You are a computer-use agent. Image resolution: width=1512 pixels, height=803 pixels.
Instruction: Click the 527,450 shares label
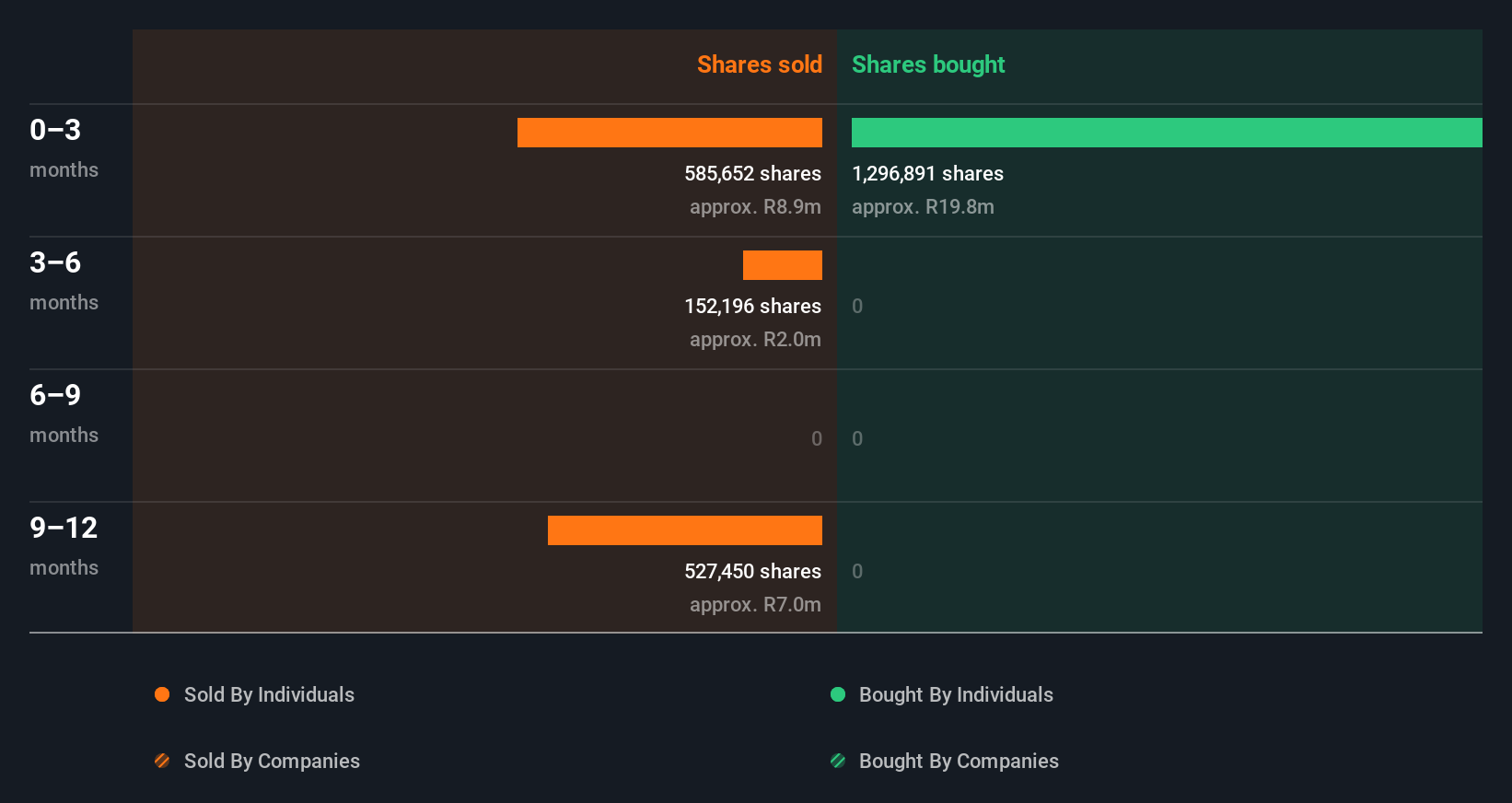(752, 571)
